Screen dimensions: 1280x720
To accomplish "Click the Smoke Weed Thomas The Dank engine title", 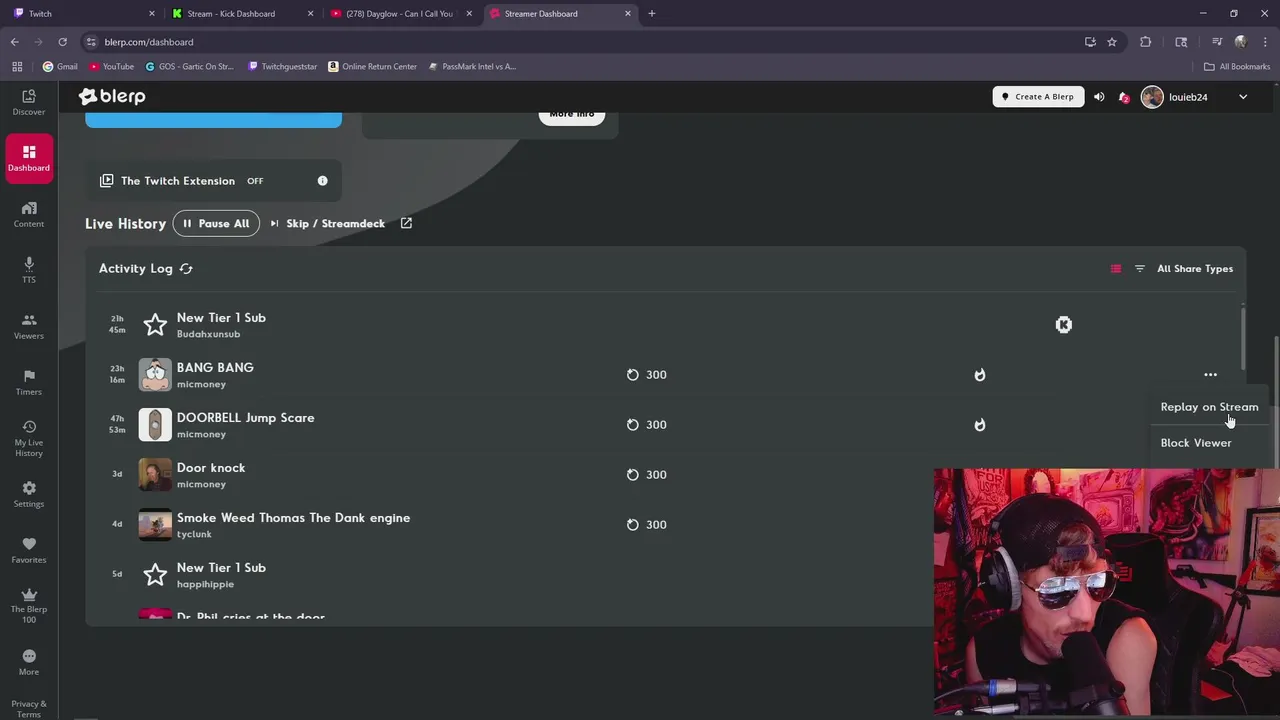I will [x=293, y=518].
